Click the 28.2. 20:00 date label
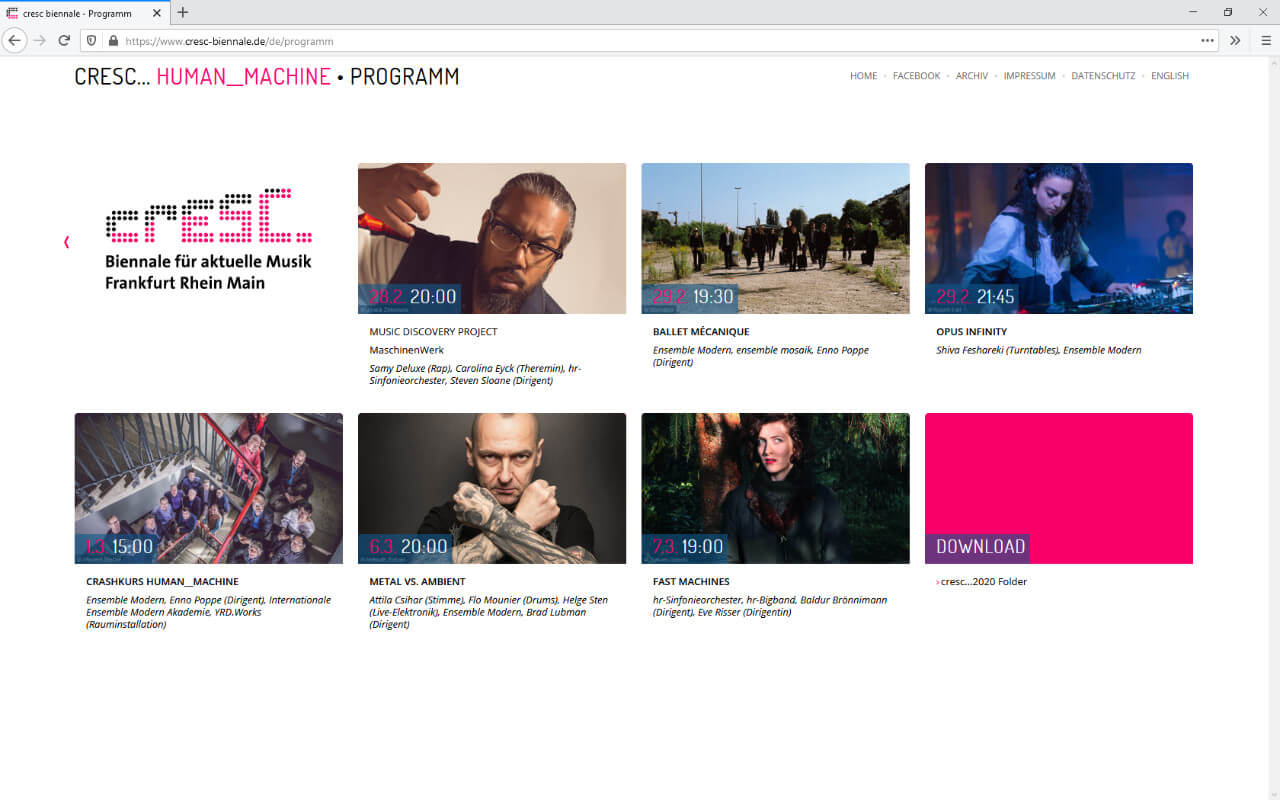1280x800 pixels. 412,297
